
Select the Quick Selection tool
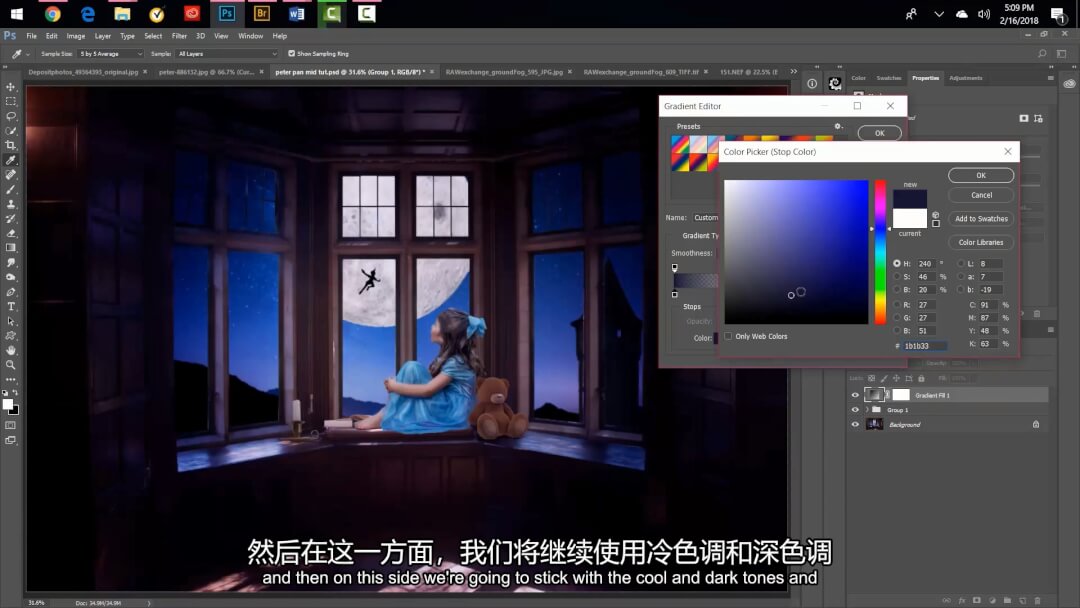[10, 130]
